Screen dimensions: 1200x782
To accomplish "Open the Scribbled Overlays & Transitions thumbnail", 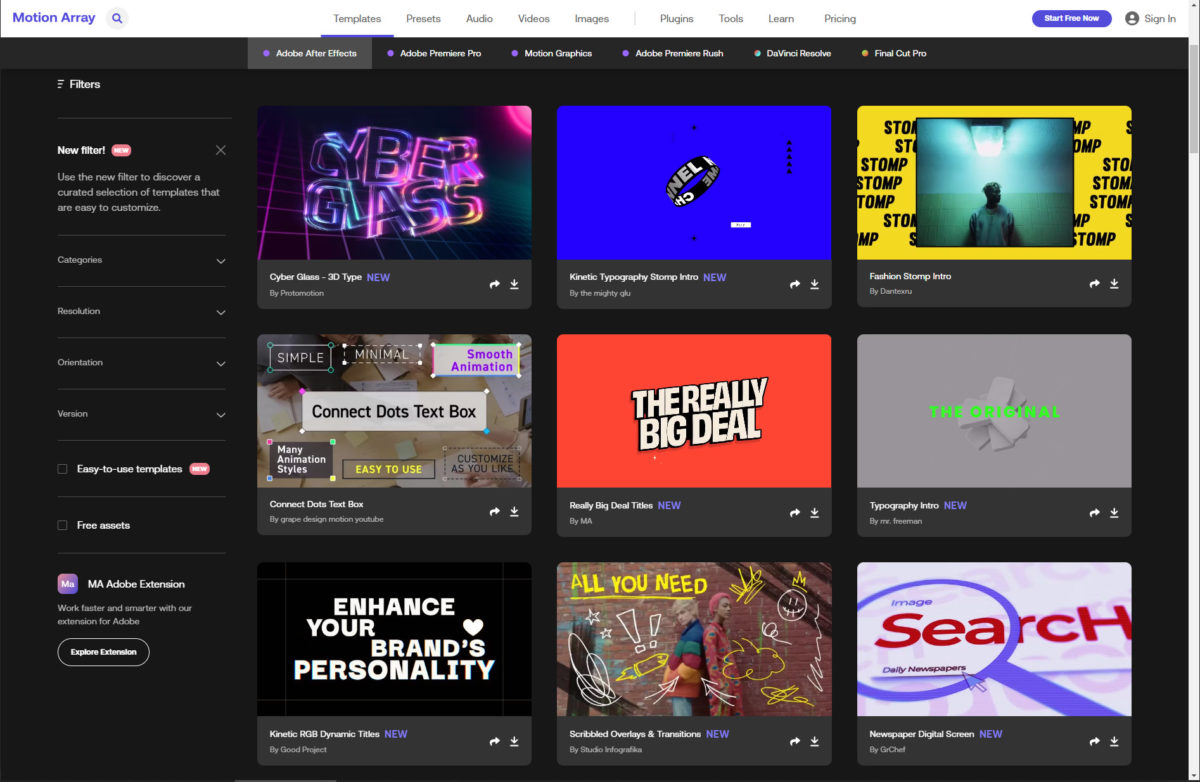I will 694,638.
